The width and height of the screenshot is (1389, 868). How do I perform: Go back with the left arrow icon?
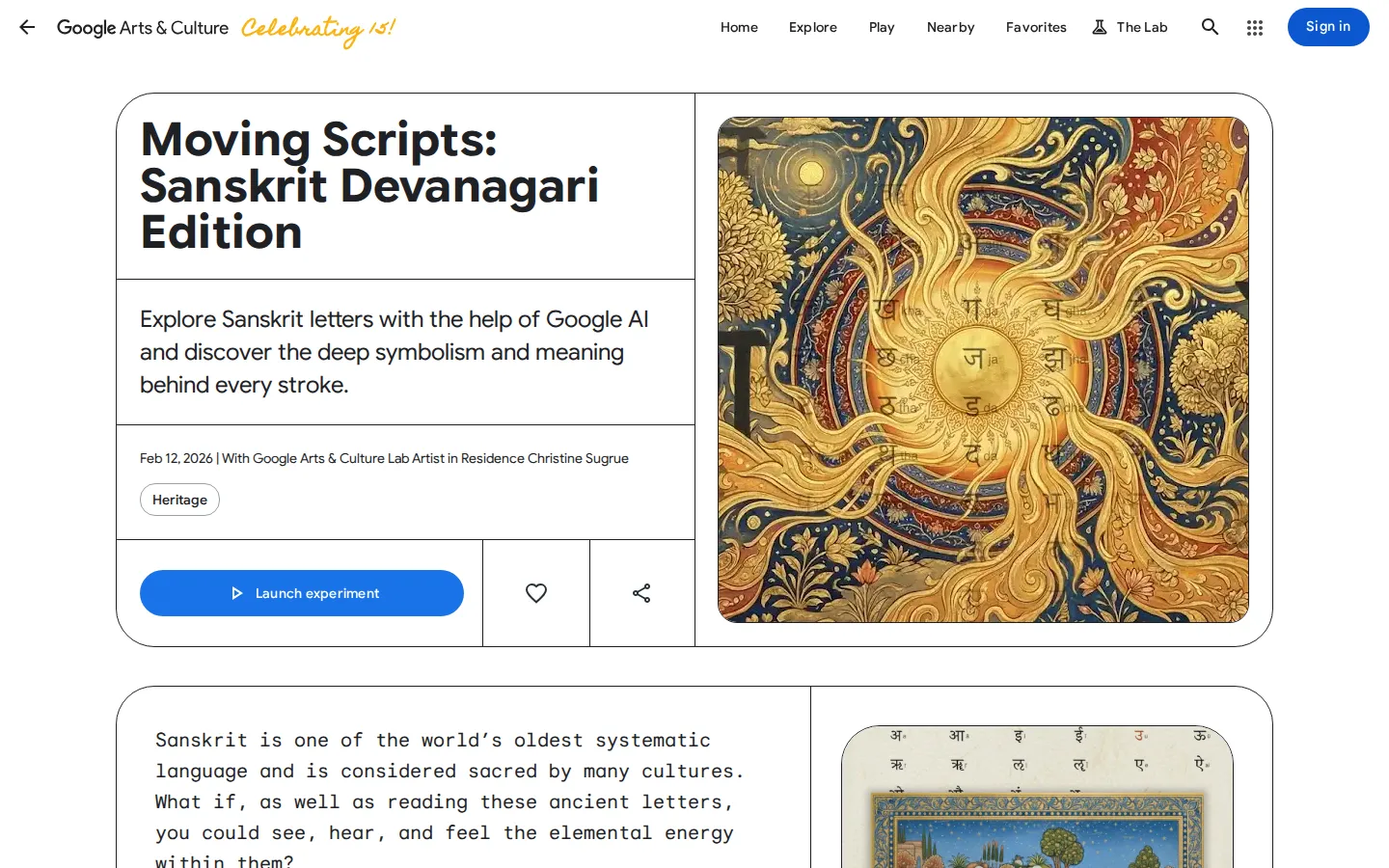[27, 27]
